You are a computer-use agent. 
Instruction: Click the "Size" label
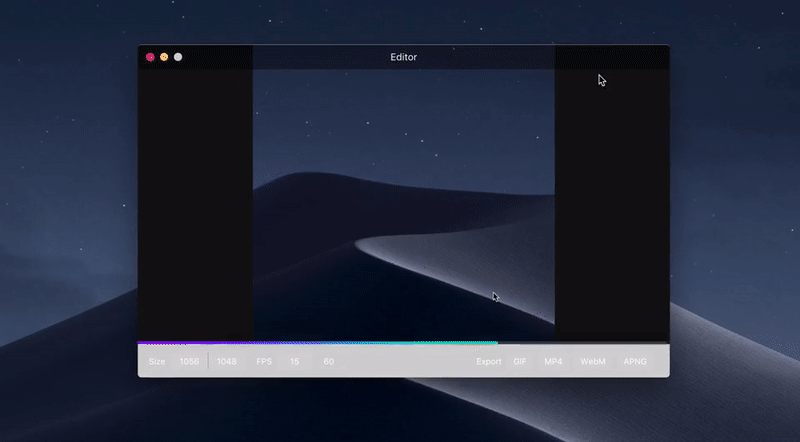[x=157, y=361]
